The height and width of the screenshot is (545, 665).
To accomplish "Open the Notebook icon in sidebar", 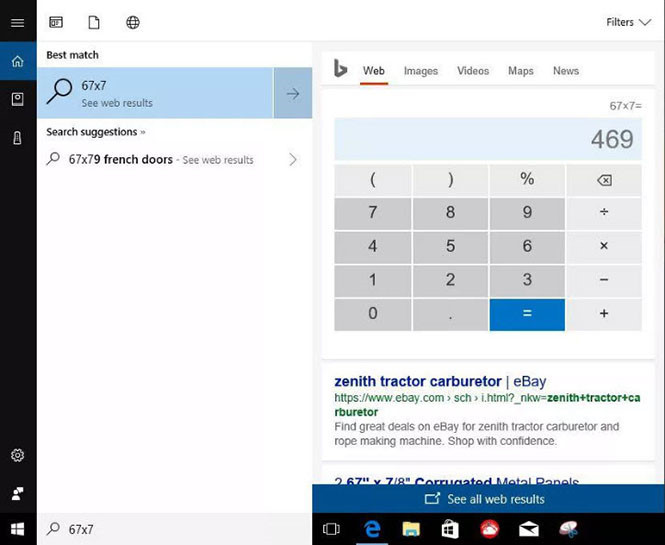I will (x=17, y=100).
